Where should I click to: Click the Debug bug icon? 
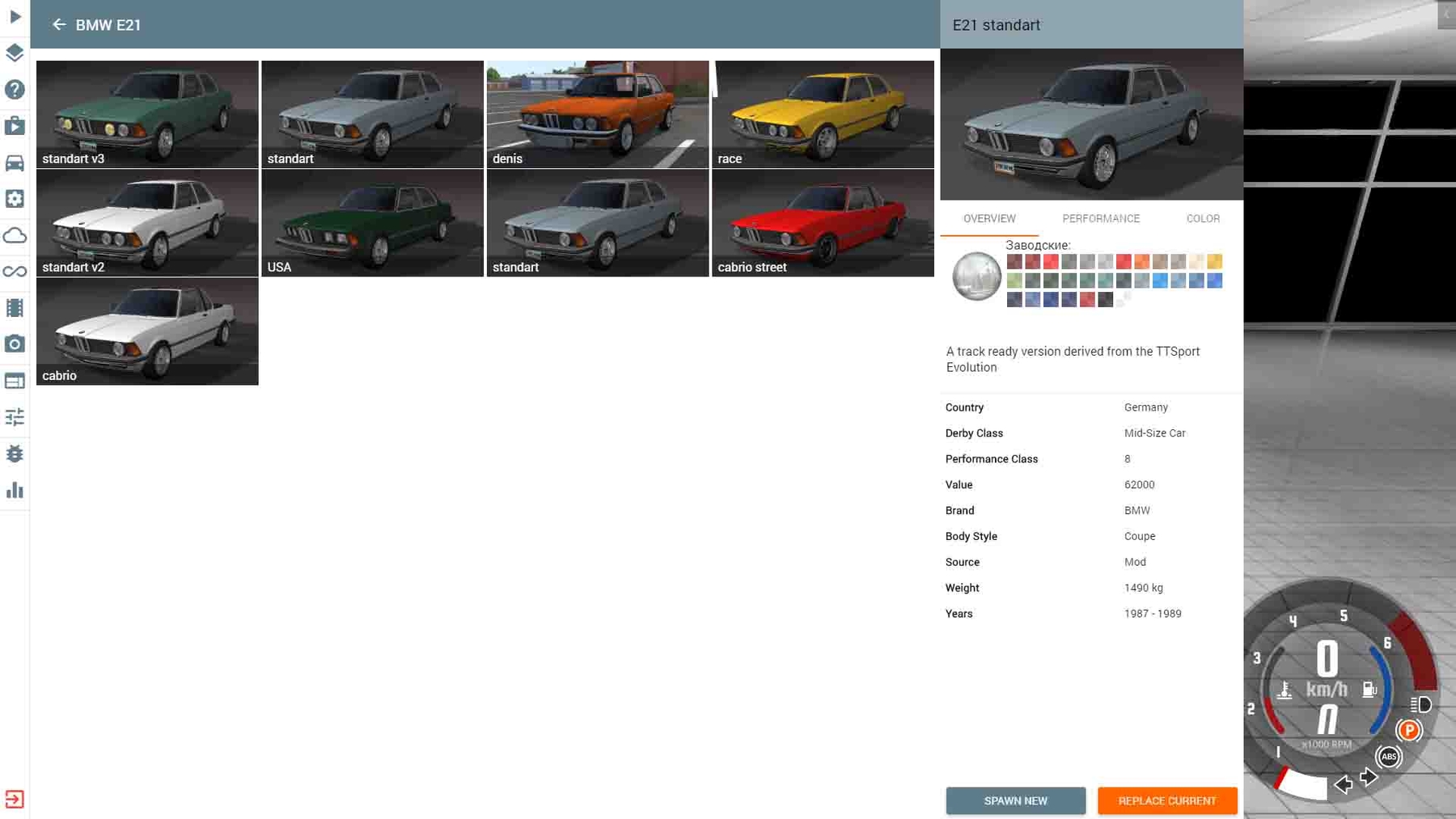[15, 454]
